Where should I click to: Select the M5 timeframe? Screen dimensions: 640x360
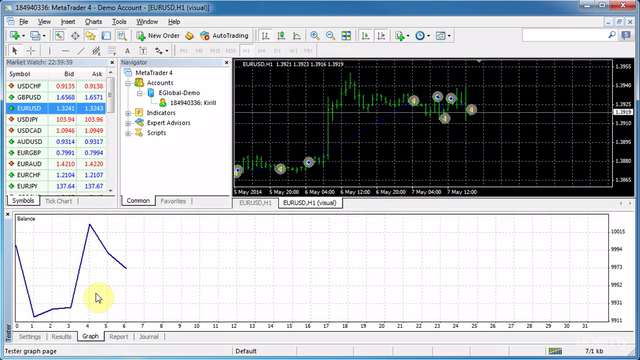click(x=199, y=51)
